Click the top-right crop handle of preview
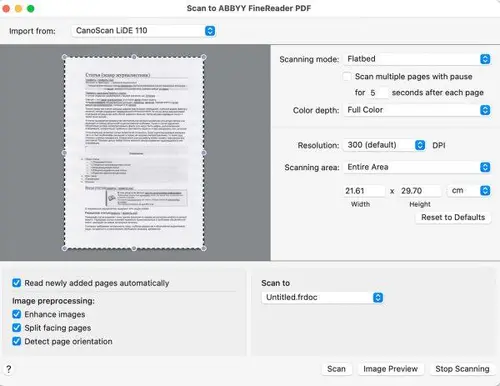Screen dimensions: 500x386 pos(204,57)
